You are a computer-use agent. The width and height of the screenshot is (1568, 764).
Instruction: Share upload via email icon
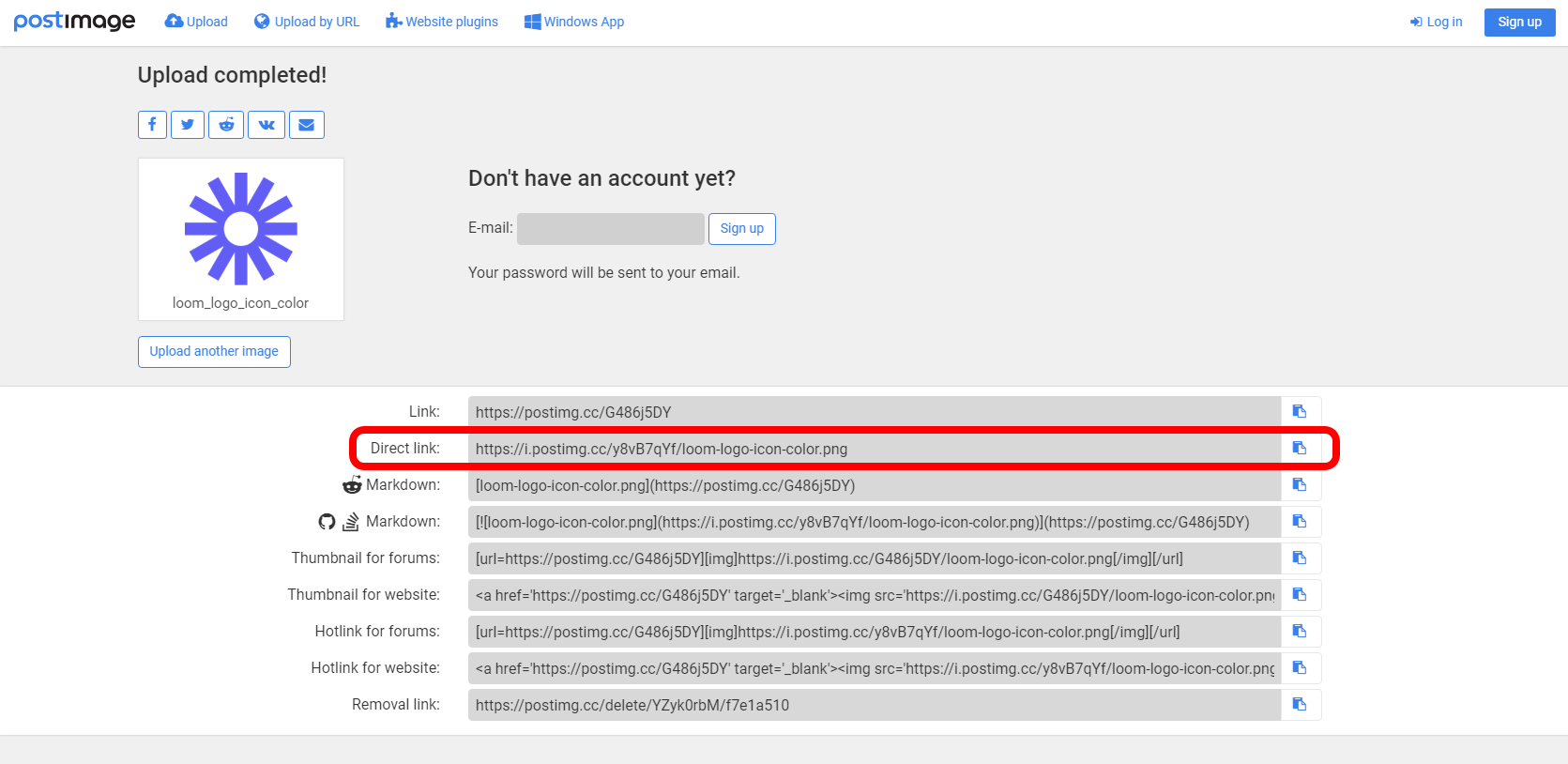306,125
